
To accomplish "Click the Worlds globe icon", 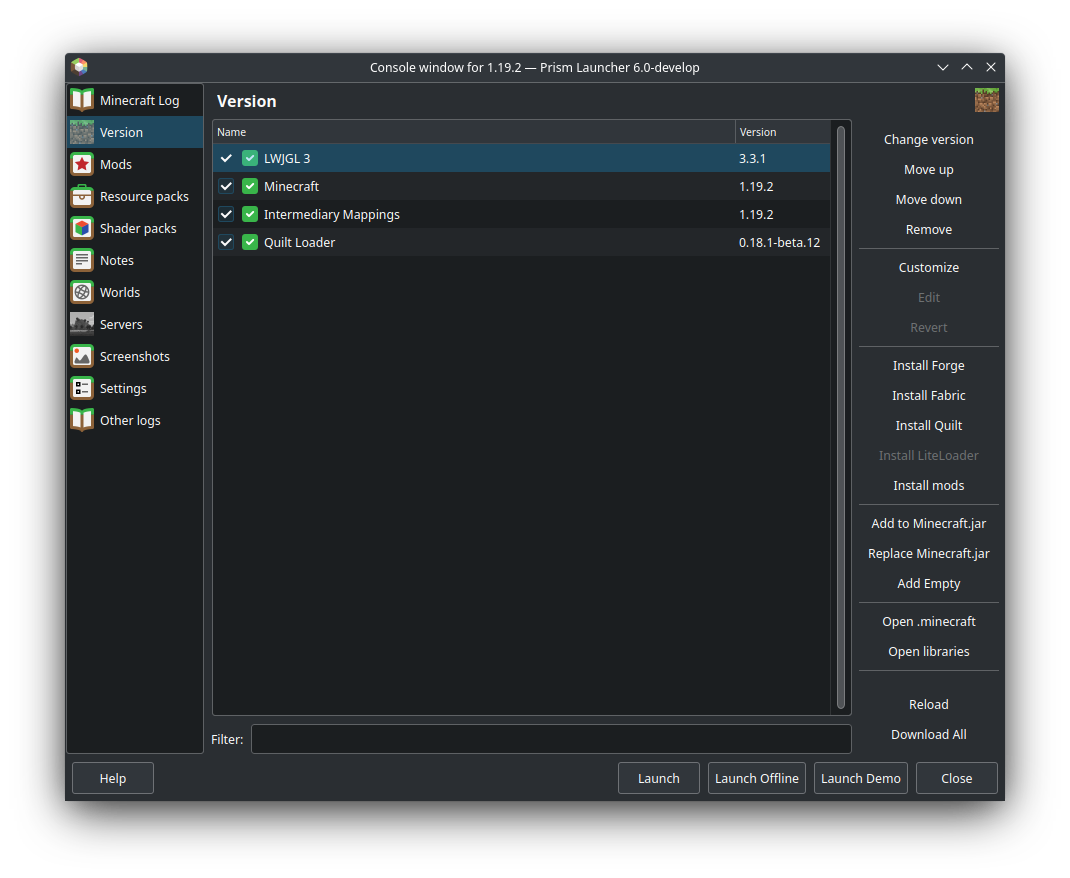I will 82,293.
